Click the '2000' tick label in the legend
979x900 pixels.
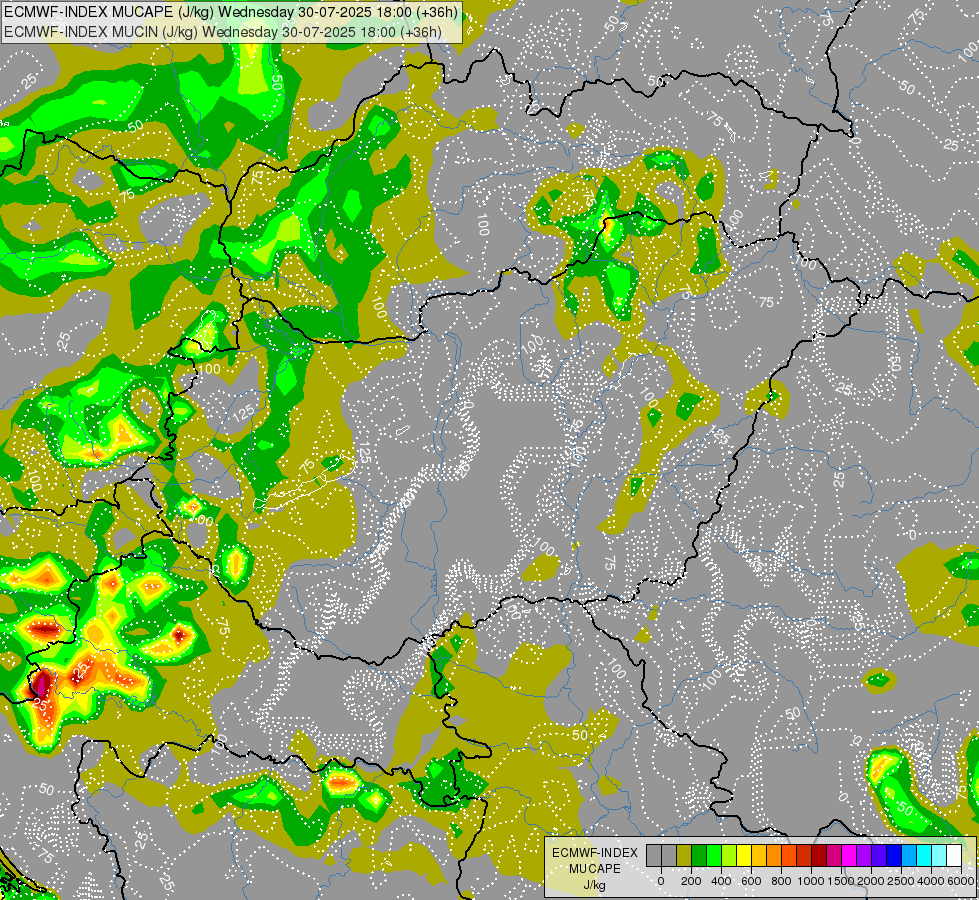click(x=871, y=881)
